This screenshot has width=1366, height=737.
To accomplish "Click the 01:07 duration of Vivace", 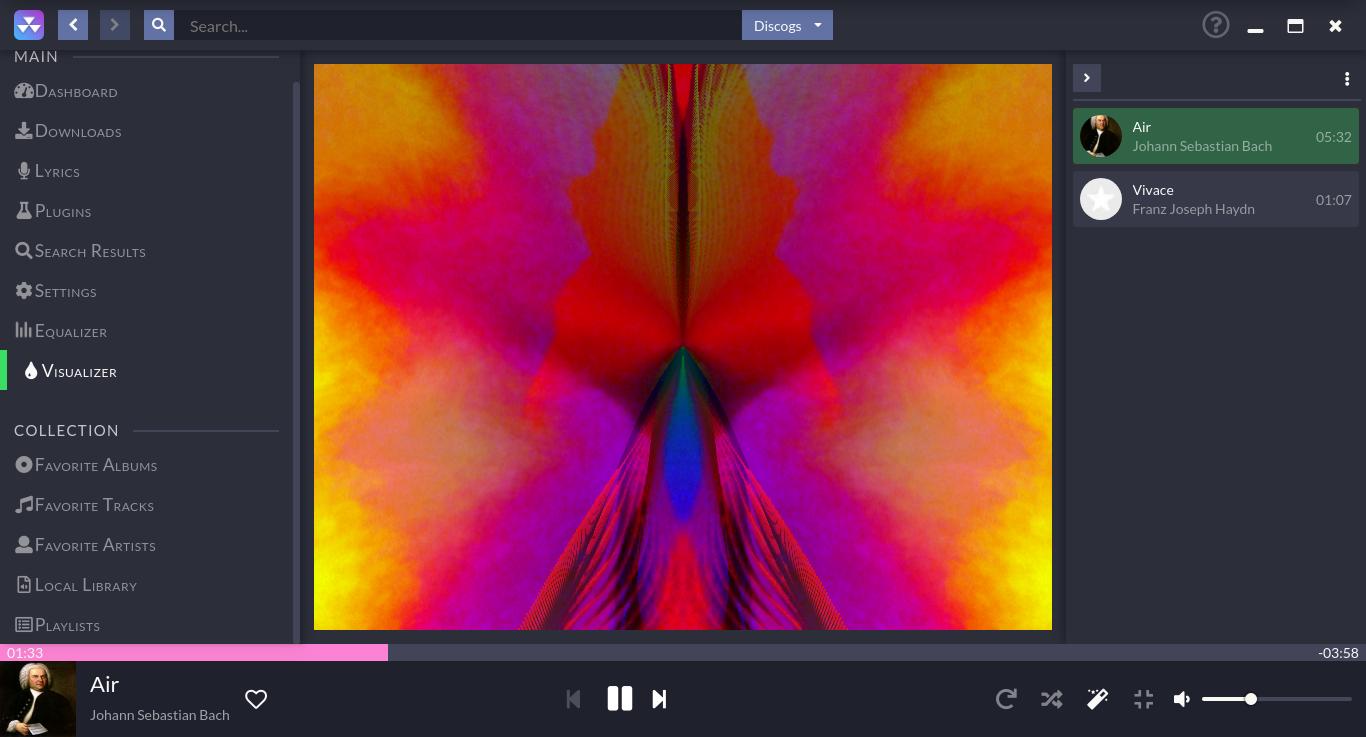I will [x=1333, y=200].
